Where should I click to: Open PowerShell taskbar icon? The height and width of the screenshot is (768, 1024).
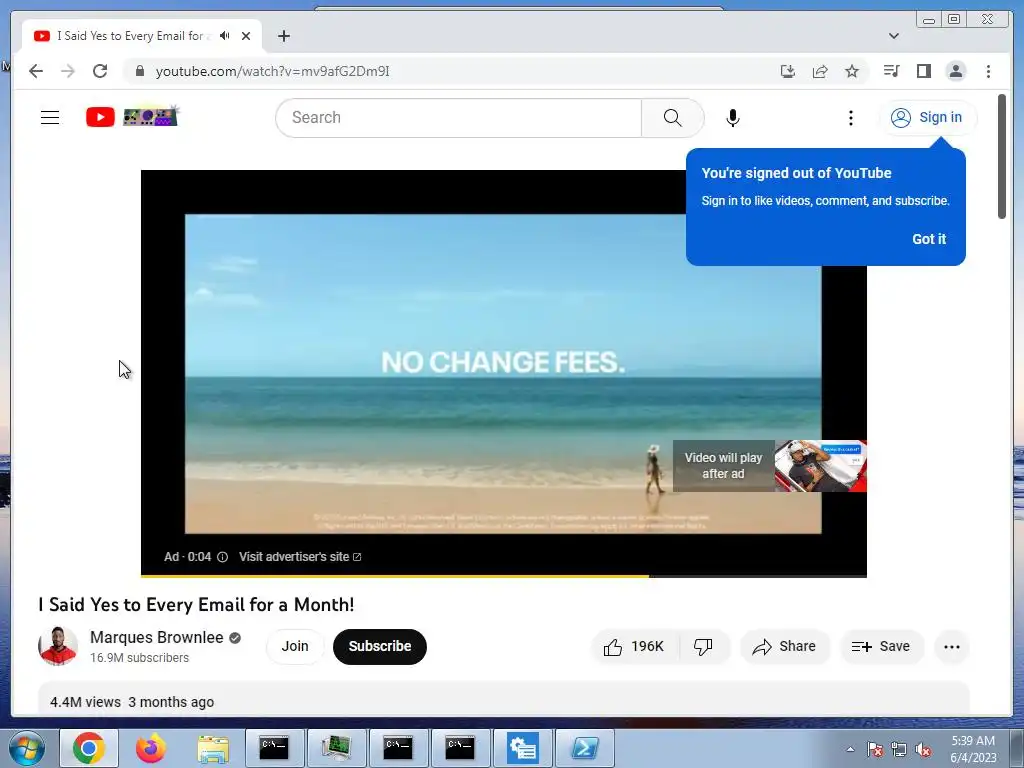point(585,748)
